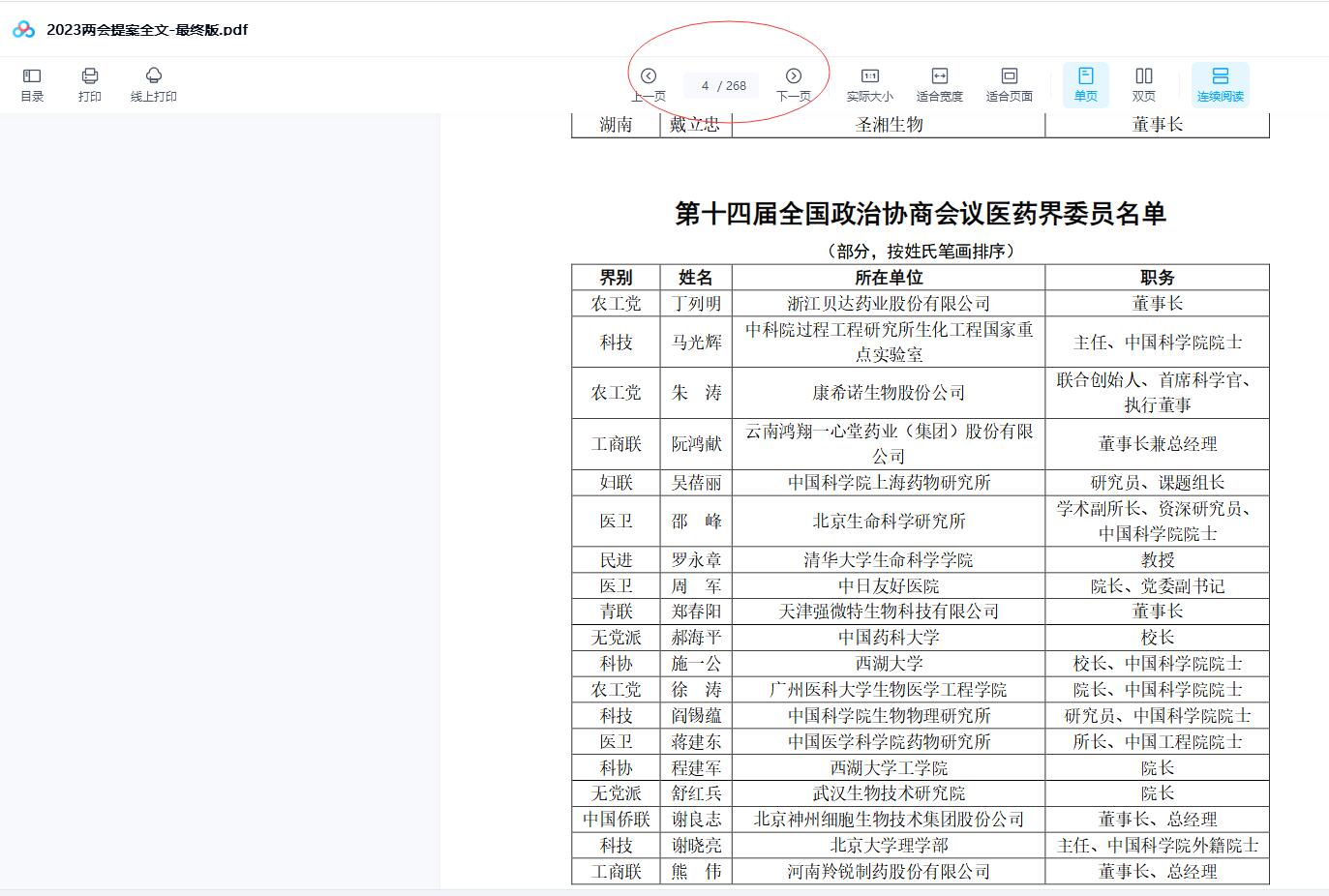1329x896 pixels.
Task: Open the 目录 table of contents panel
Action: 32,84
